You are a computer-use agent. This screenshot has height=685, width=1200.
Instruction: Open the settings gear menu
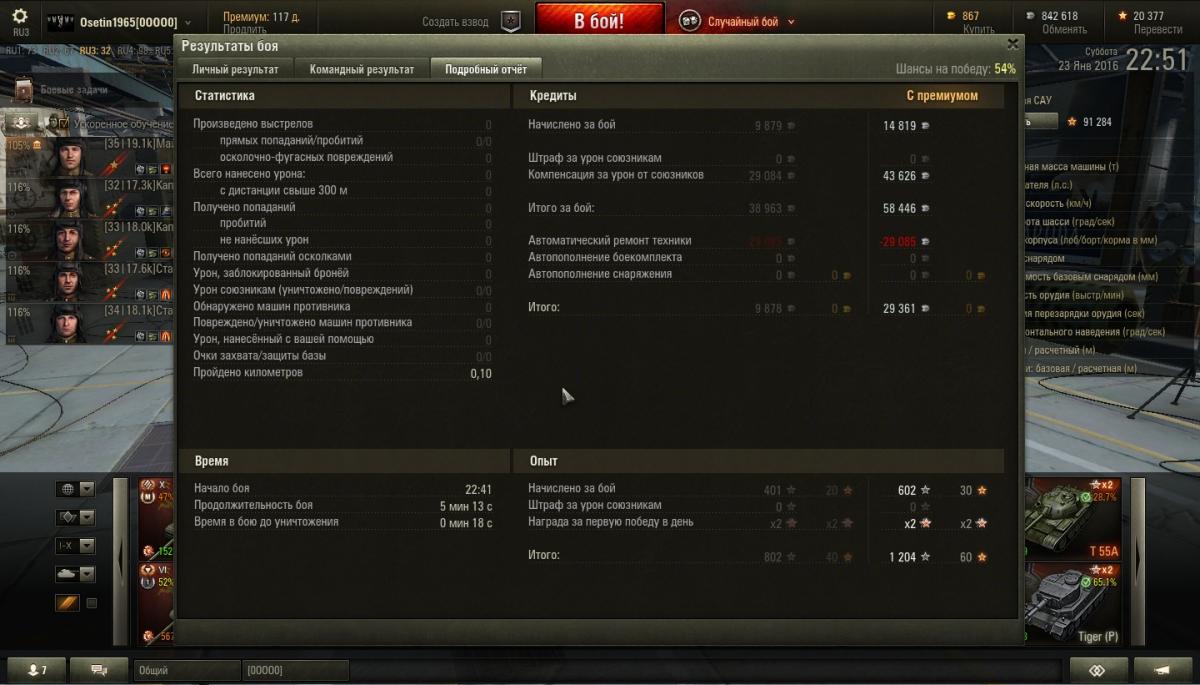click(20, 17)
